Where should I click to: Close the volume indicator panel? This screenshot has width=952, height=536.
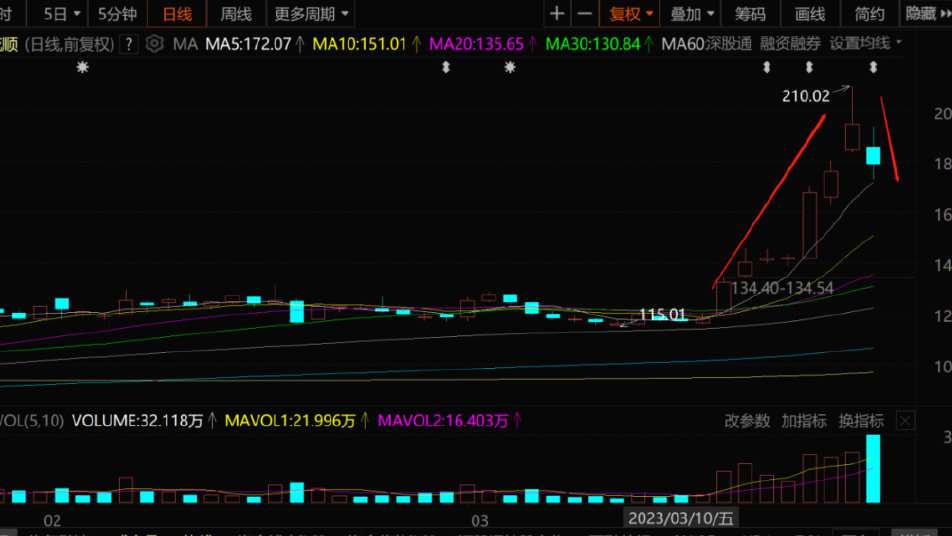click(905, 421)
